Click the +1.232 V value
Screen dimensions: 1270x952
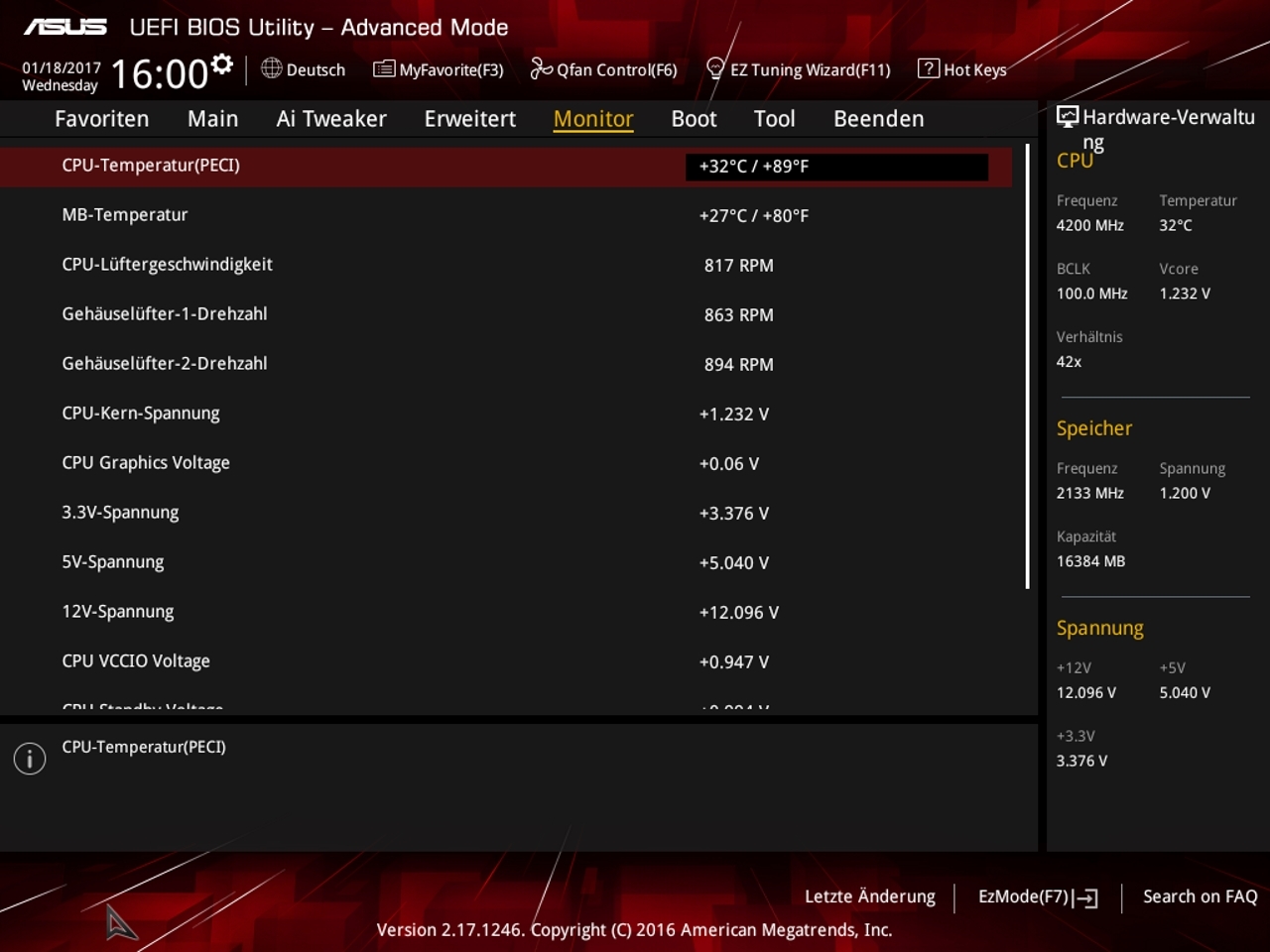point(733,415)
